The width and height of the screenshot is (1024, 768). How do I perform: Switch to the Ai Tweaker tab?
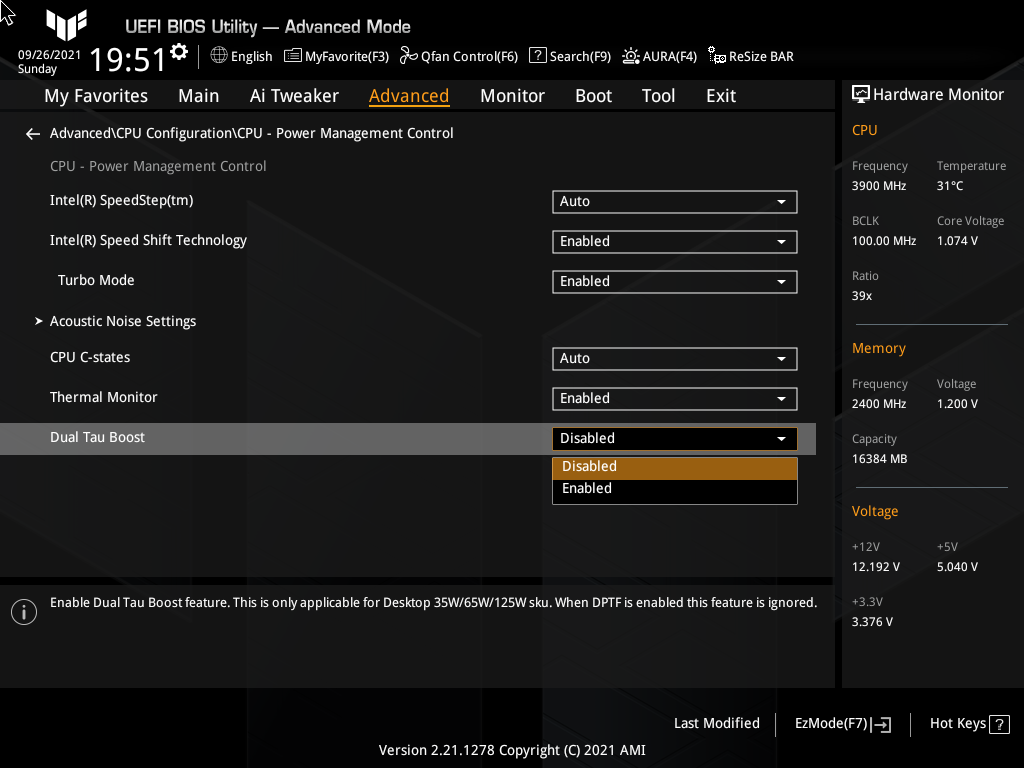(x=294, y=95)
